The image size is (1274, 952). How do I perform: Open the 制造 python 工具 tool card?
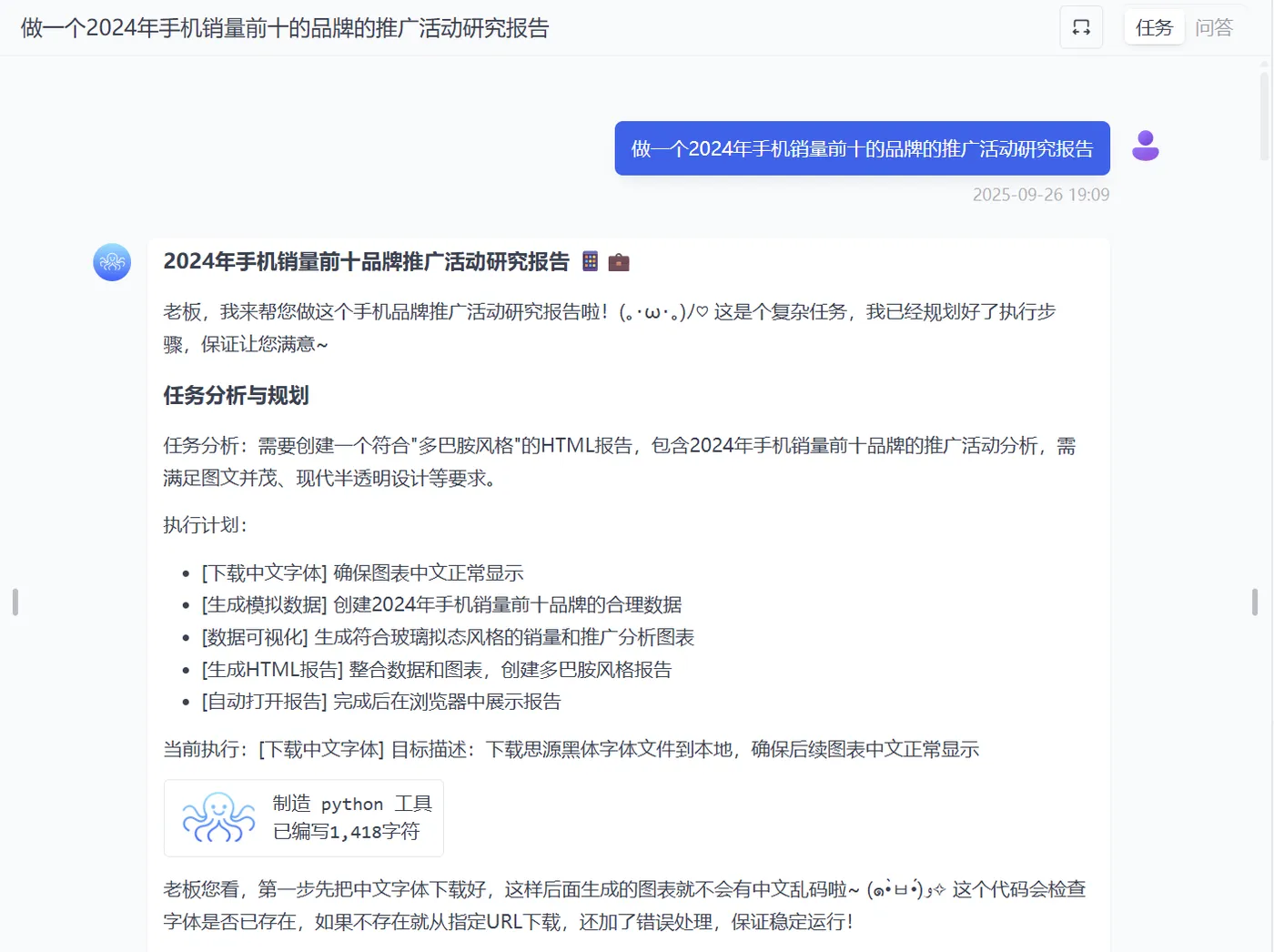303,818
